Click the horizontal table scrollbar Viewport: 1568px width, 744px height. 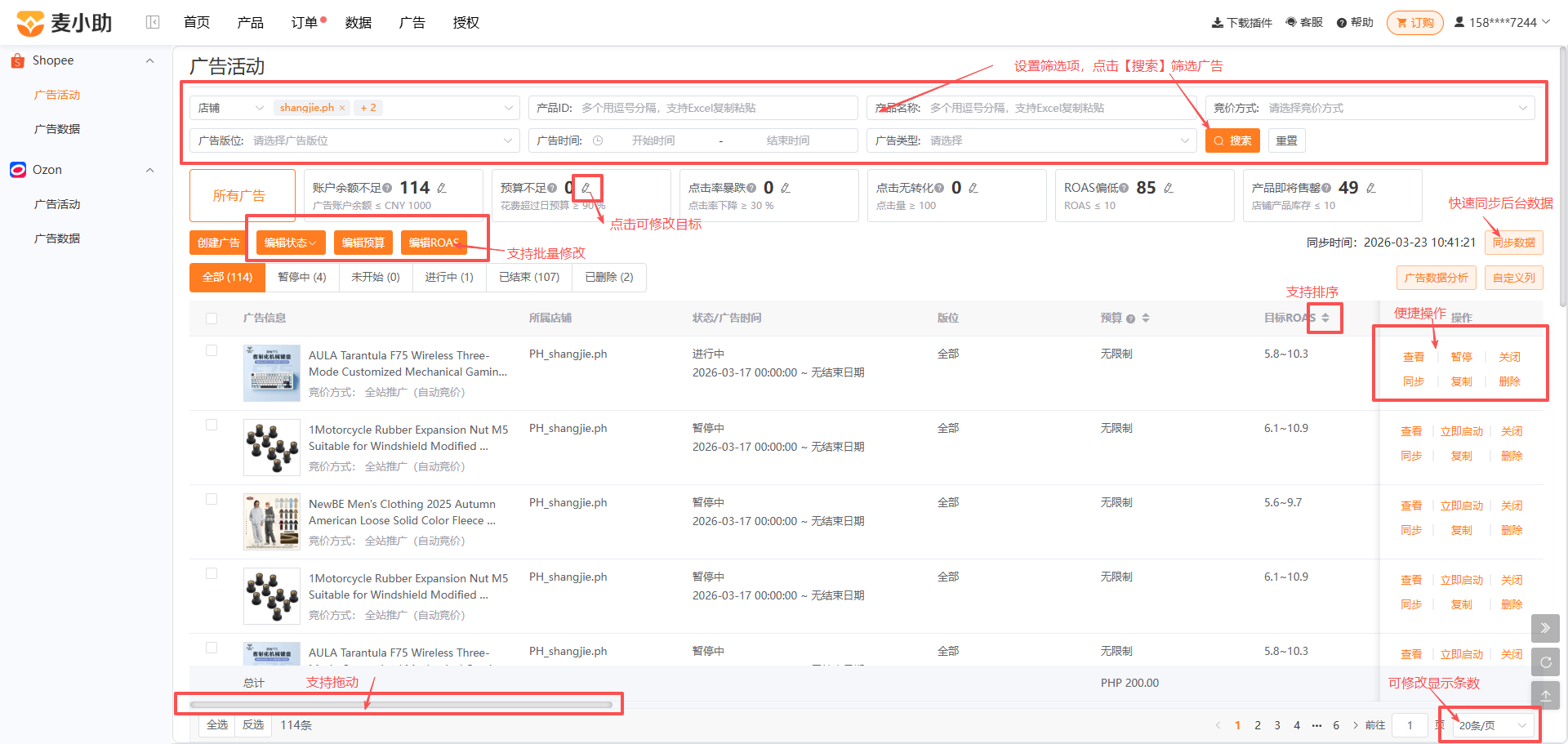[x=401, y=704]
